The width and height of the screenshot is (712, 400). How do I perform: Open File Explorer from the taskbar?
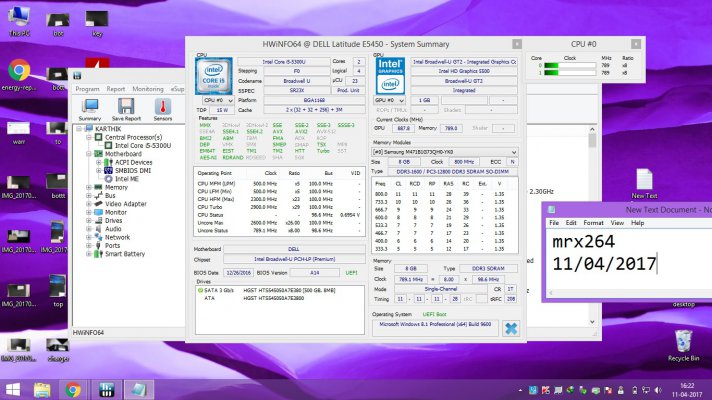(42, 390)
